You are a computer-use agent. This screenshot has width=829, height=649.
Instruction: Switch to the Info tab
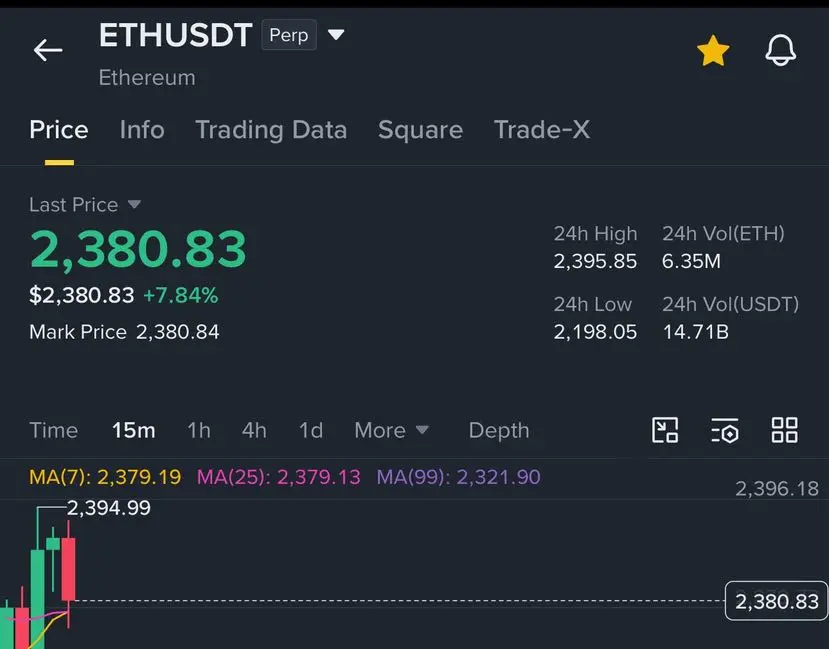(x=142, y=129)
